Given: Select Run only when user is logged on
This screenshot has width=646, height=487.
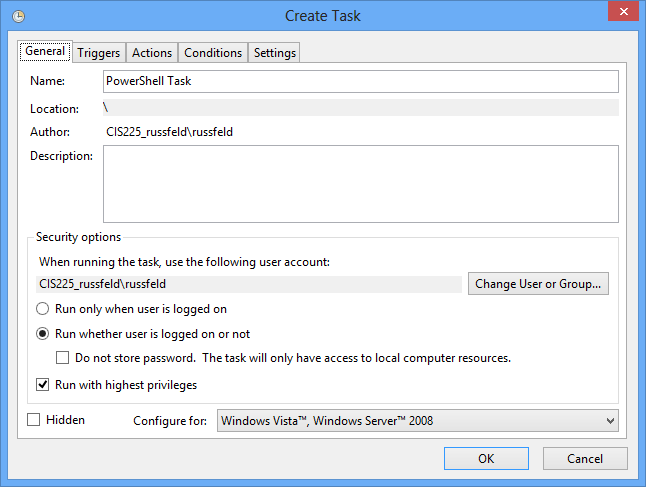Looking at the screenshot, I should click(x=44, y=309).
